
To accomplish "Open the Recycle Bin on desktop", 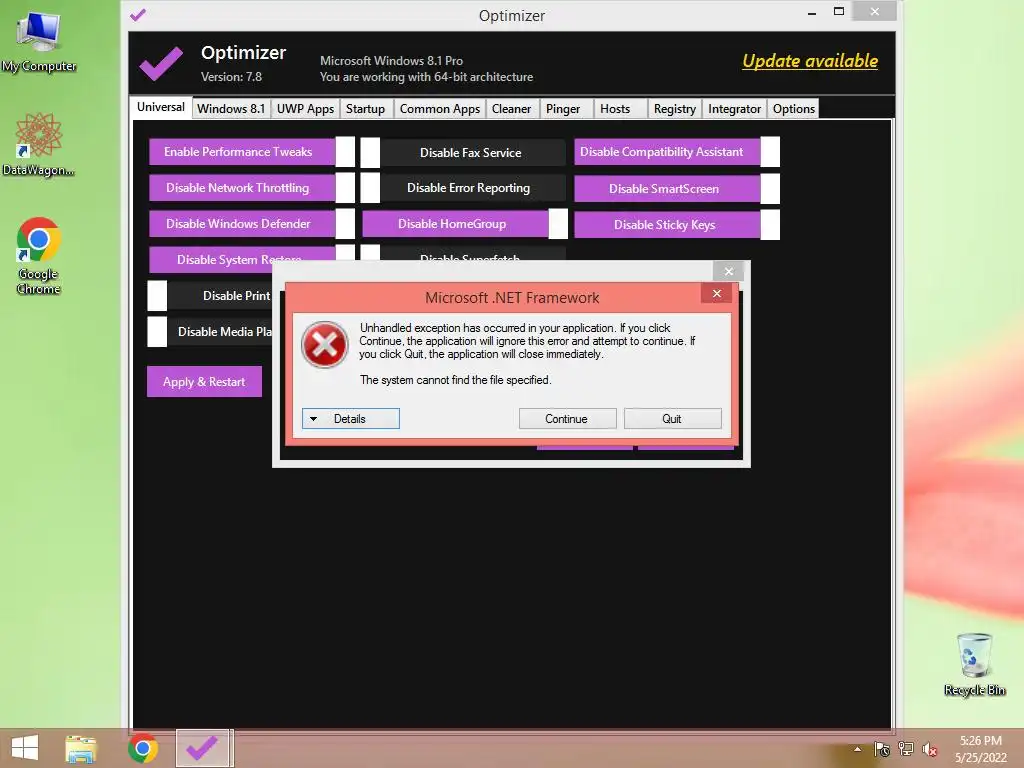I will (974, 664).
